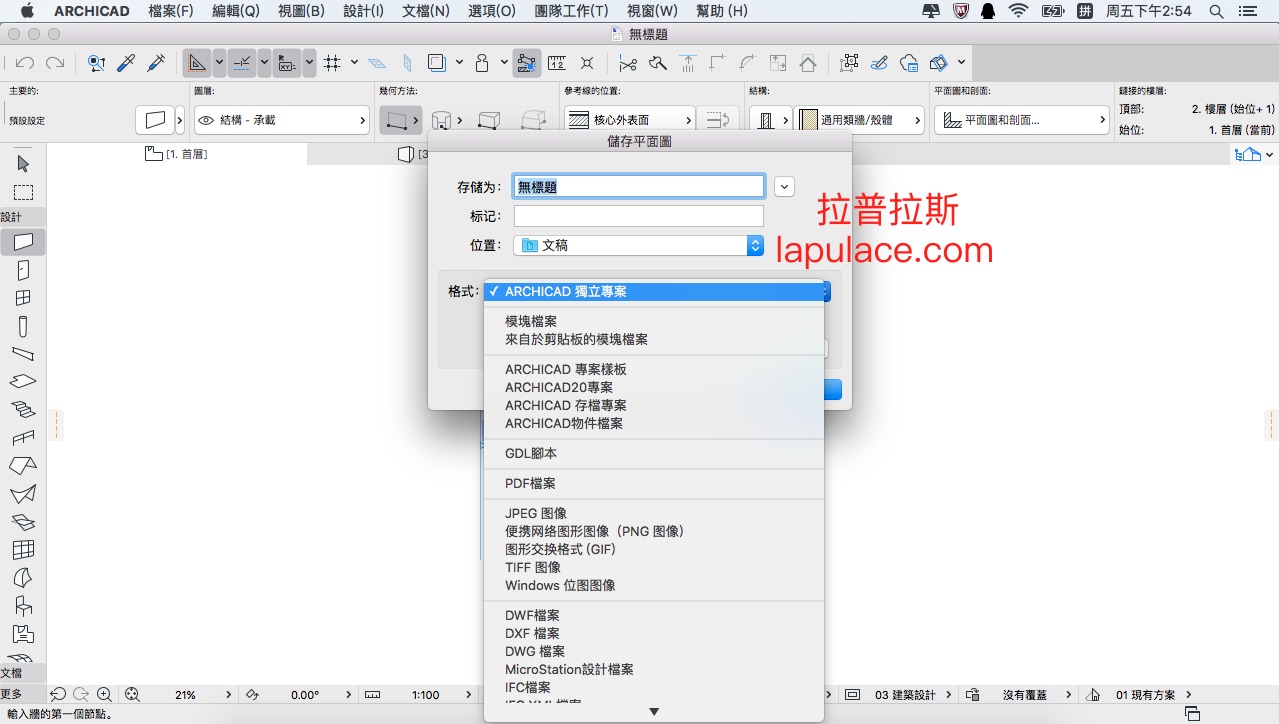The height and width of the screenshot is (724, 1279).
Task: Open the 設計(I) menu
Action: coord(363,11)
